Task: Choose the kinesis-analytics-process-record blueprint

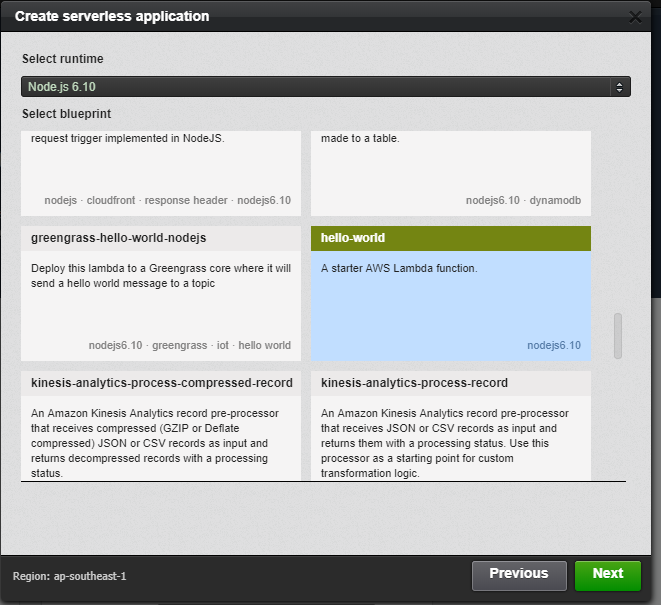Action: tap(451, 425)
